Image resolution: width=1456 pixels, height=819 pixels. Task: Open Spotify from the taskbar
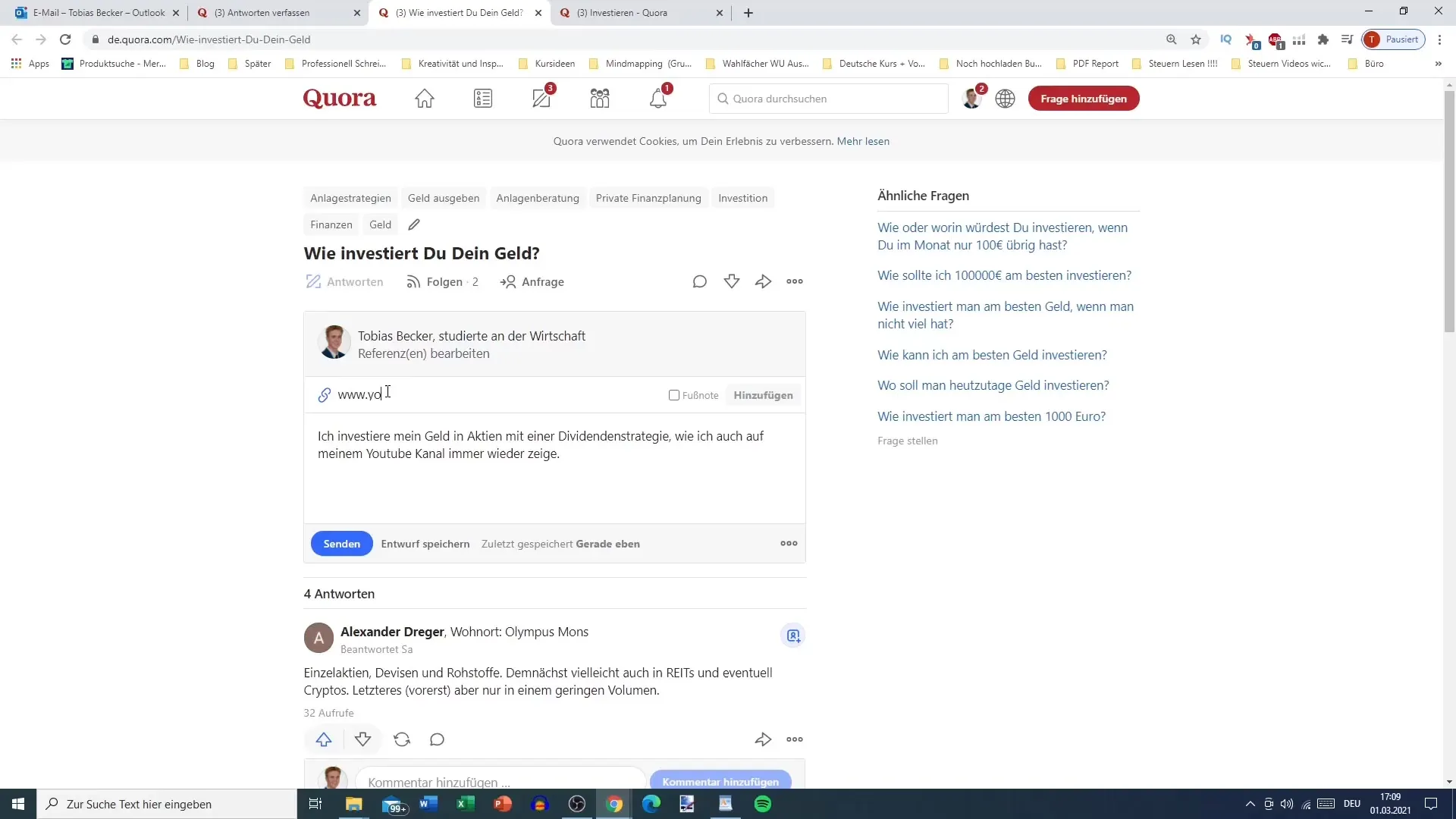[763, 804]
